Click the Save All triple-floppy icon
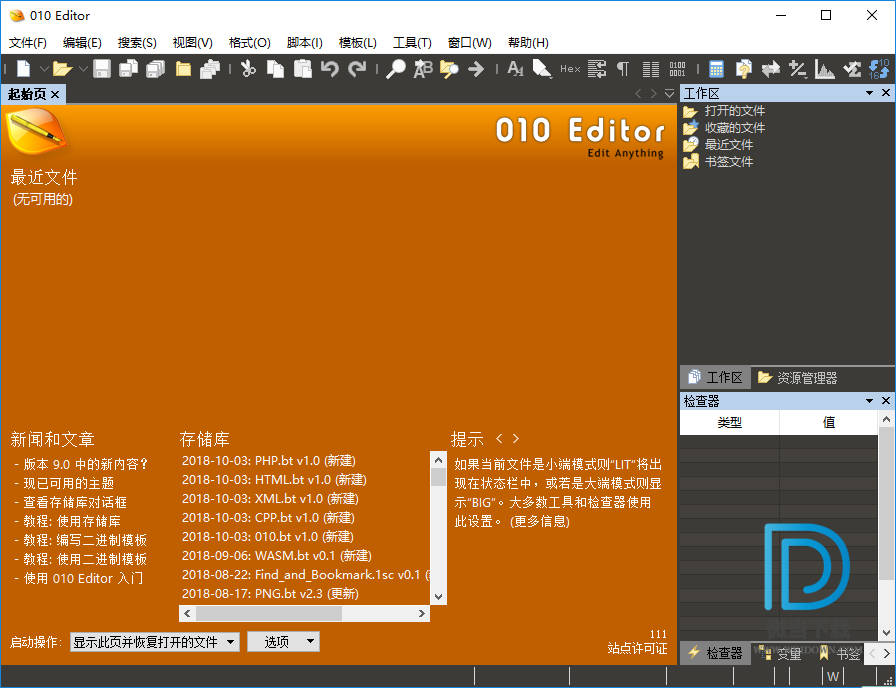This screenshot has width=896, height=688. point(155,69)
